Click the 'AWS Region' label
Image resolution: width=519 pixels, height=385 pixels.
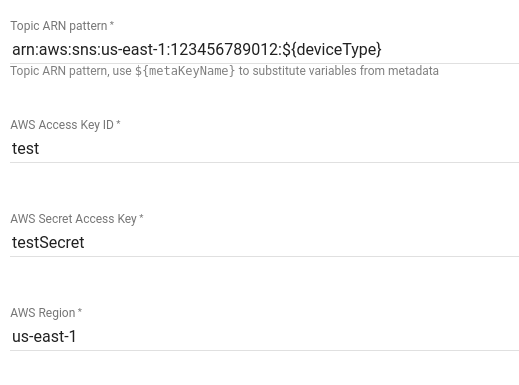pyautogui.click(x=43, y=313)
